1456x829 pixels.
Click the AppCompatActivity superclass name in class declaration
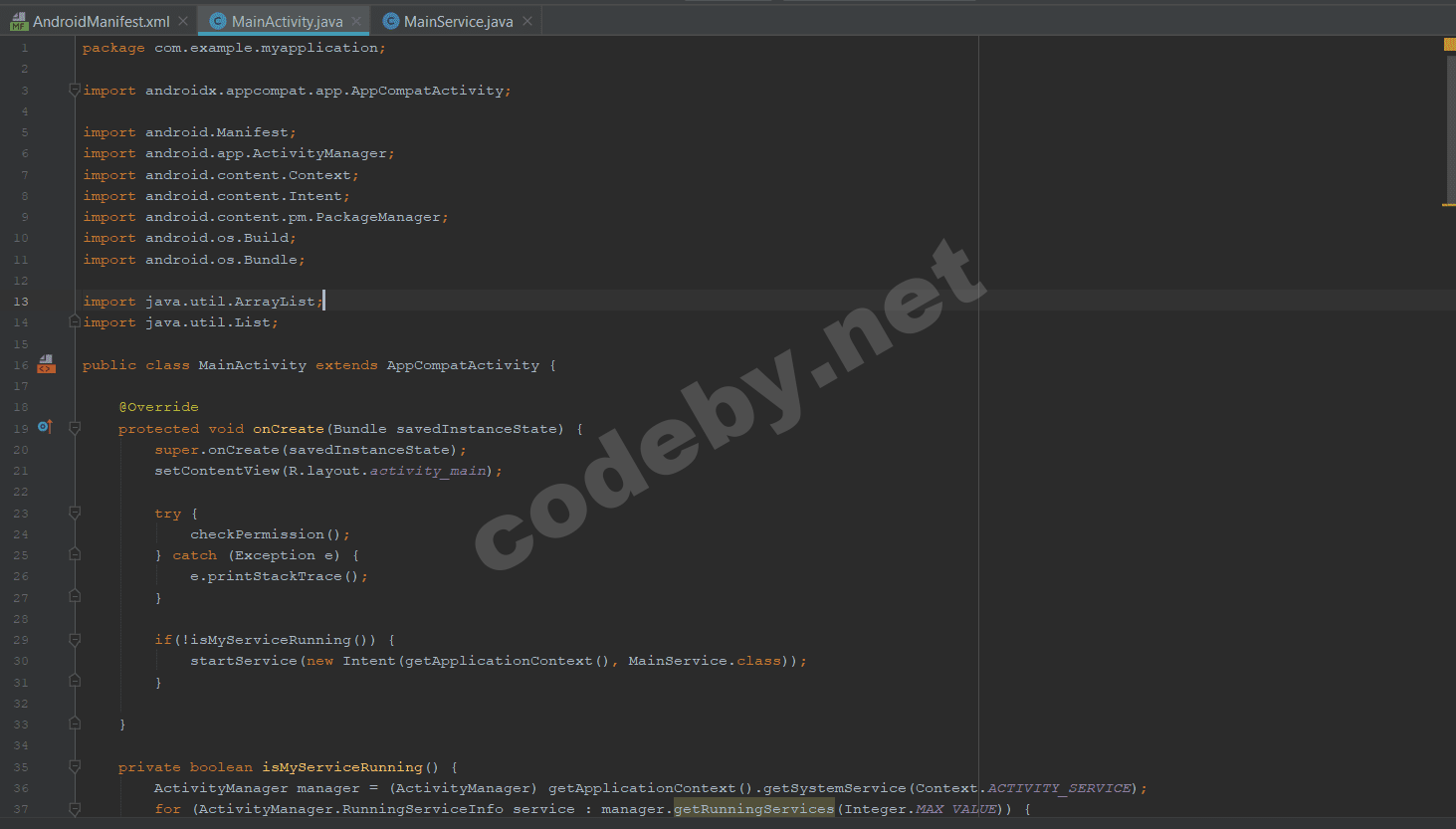pyautogui.click(x=463, y=365)
